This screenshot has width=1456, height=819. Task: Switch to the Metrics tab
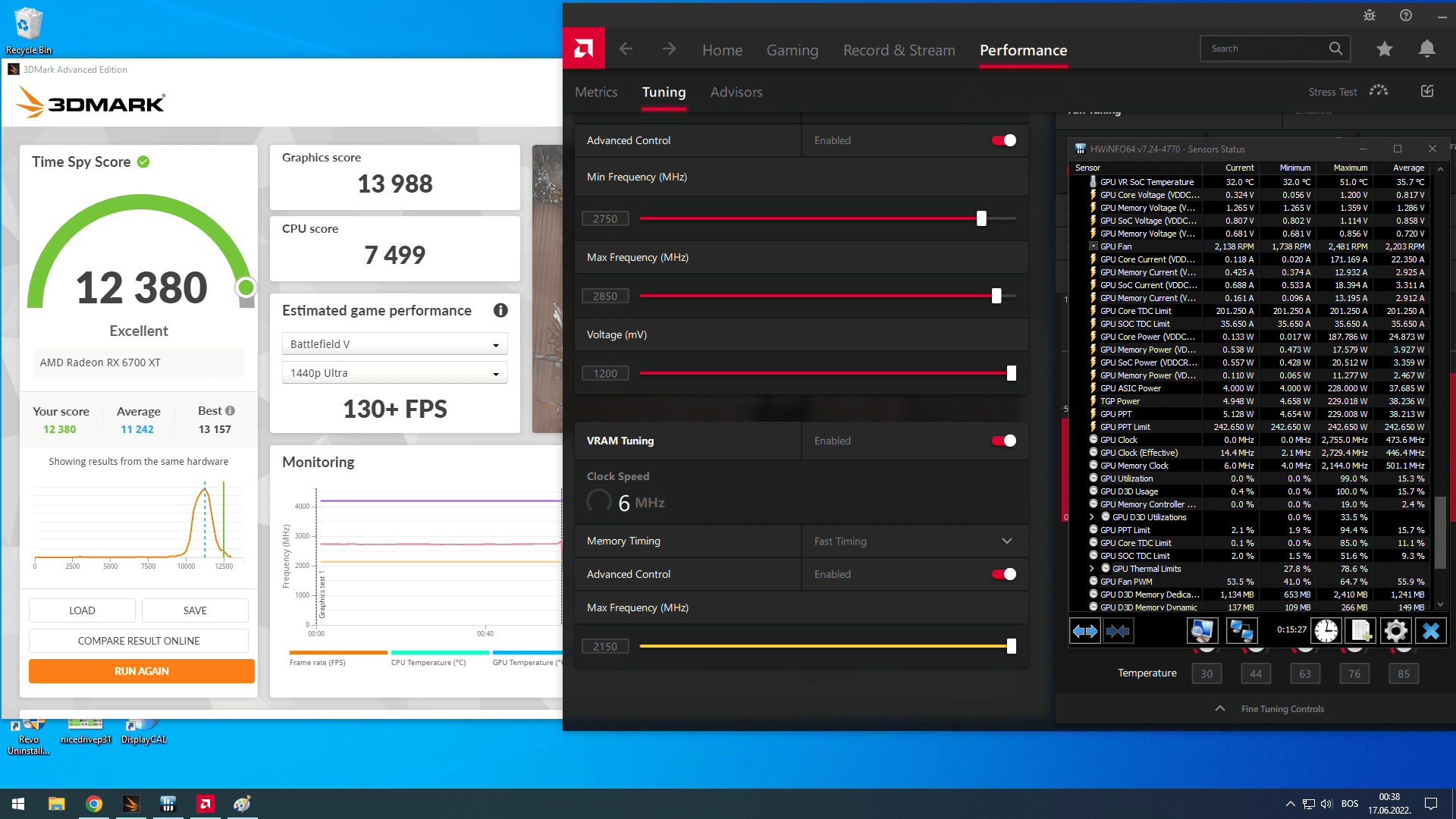(x=596, y=92)
